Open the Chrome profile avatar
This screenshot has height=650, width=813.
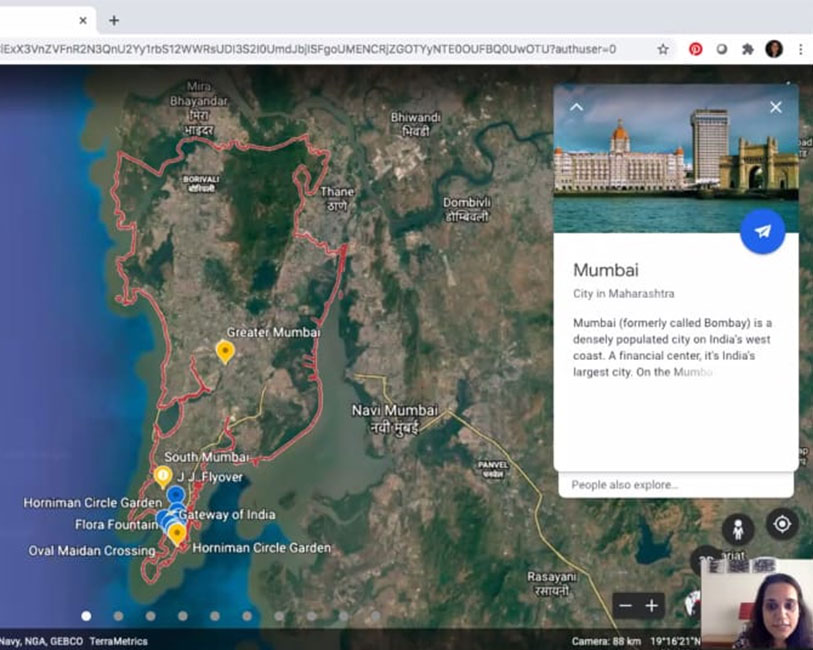pos(774,49)
